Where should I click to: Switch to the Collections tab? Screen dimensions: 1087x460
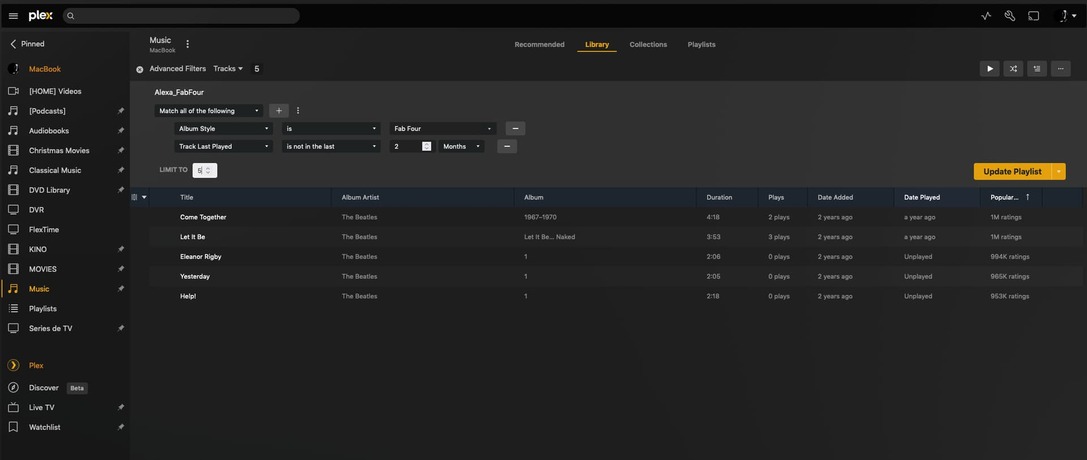[648, 44]
